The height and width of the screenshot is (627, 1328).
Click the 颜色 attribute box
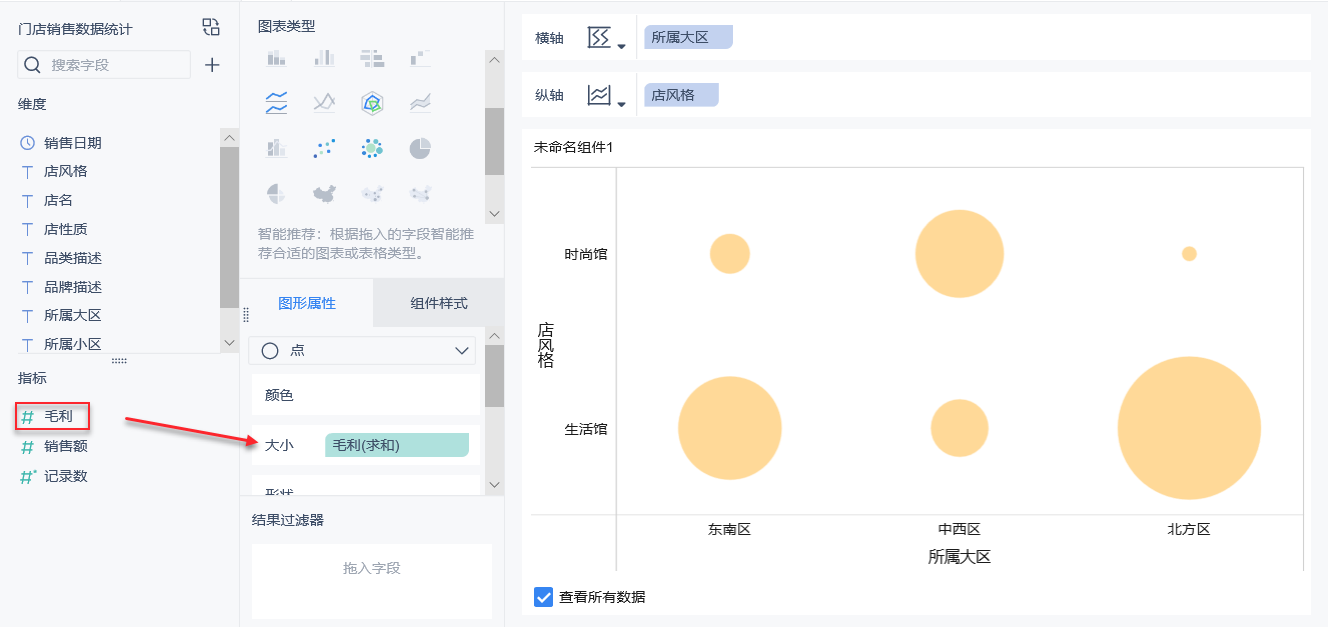tap(365, 395)
